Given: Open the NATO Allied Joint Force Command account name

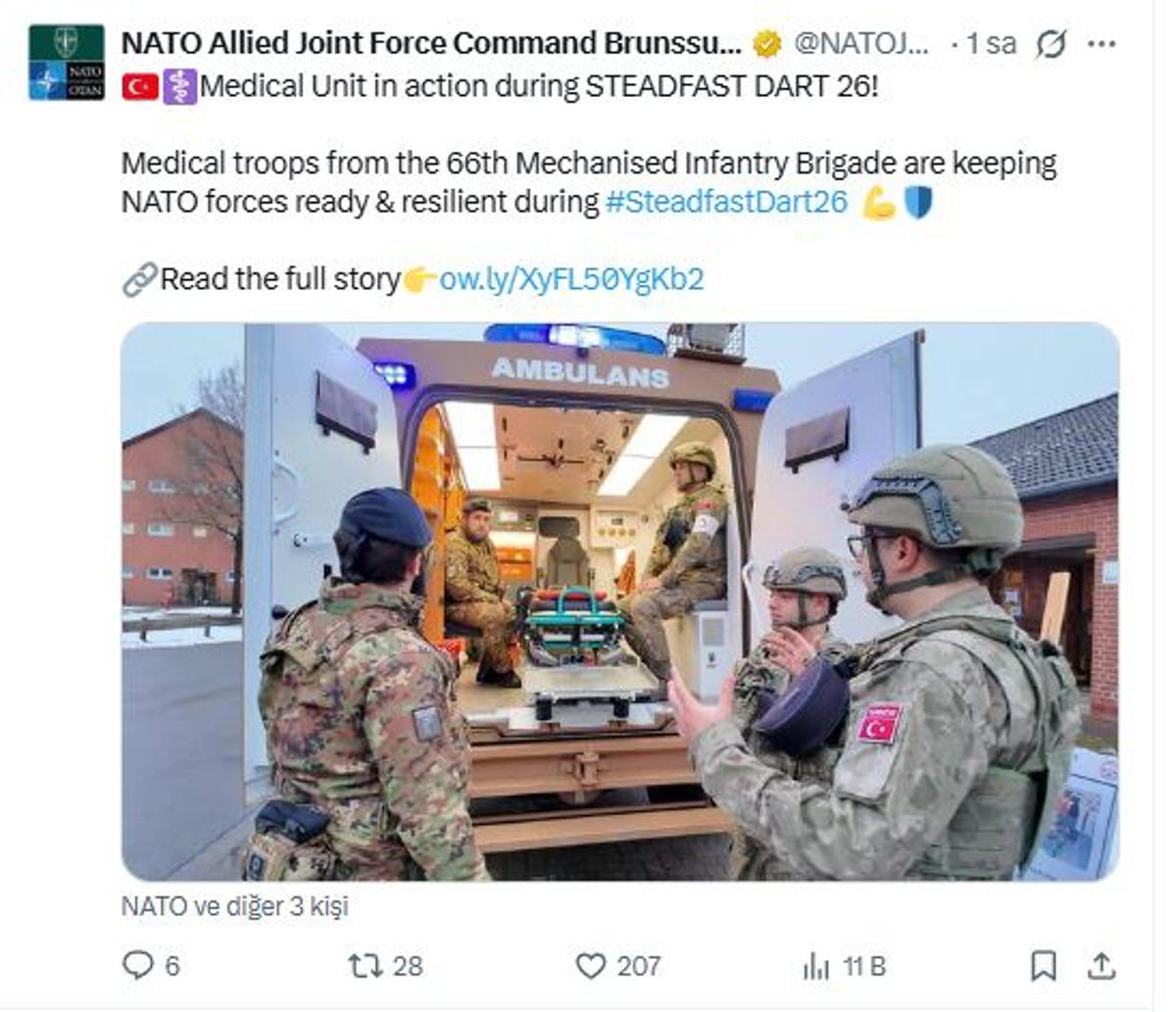Looking at the screenshot, I should tap(431, 43).
